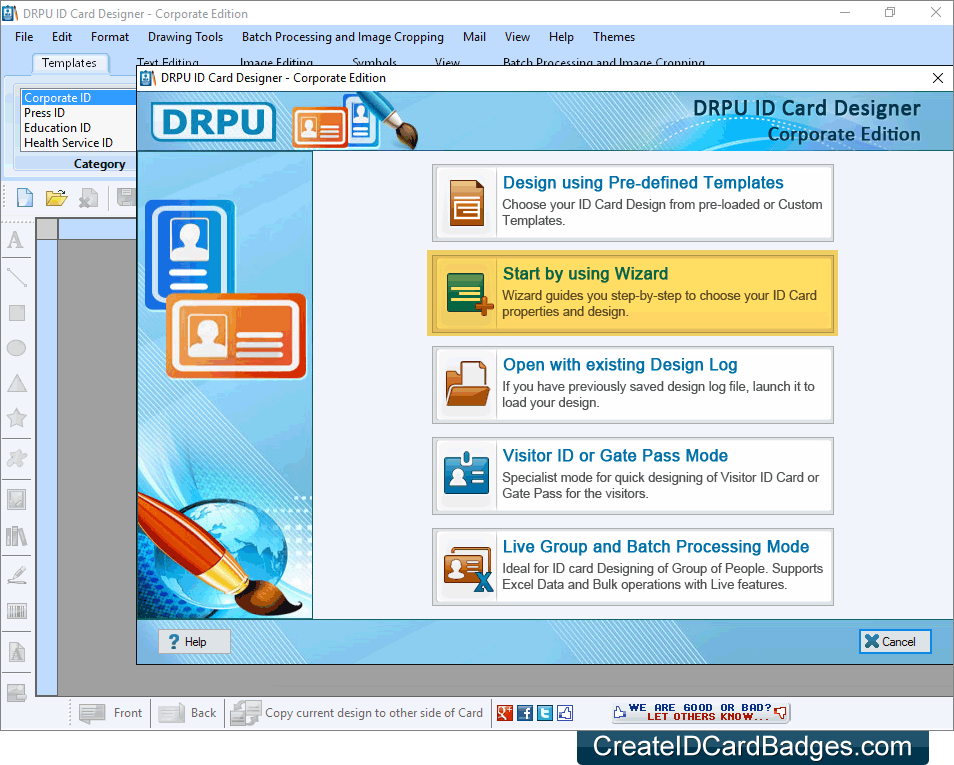Pick the puzzle-piece symbol tool
This screenshot has width=954, height=765.
click(16, 458)
